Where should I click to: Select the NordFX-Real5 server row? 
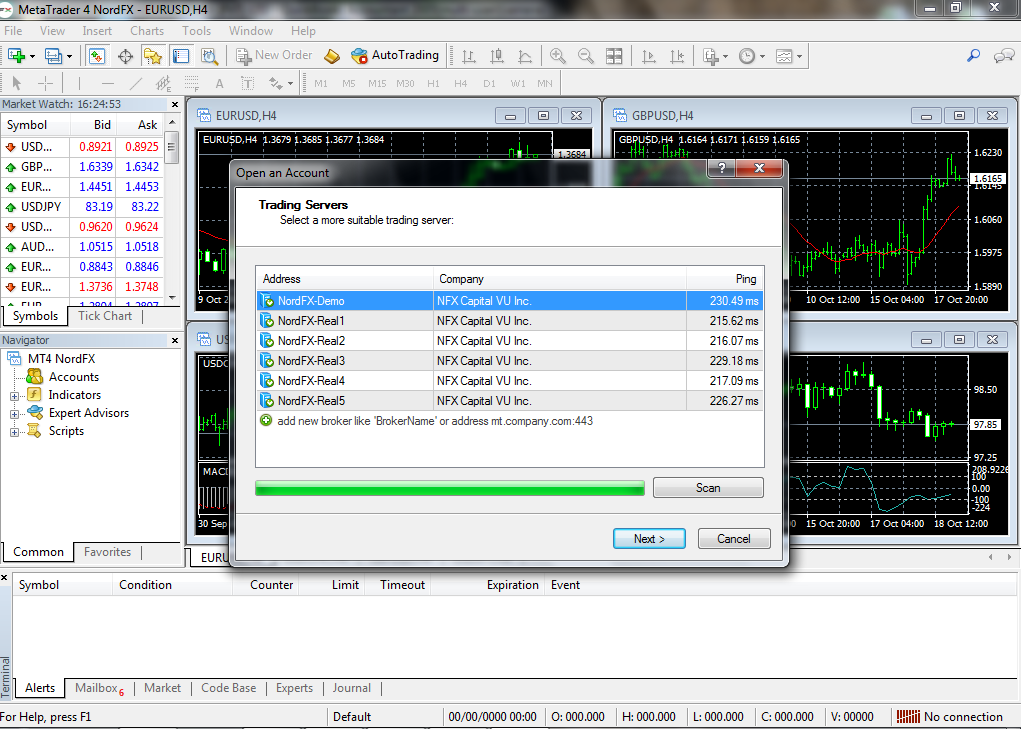click(x=510, y=401)
